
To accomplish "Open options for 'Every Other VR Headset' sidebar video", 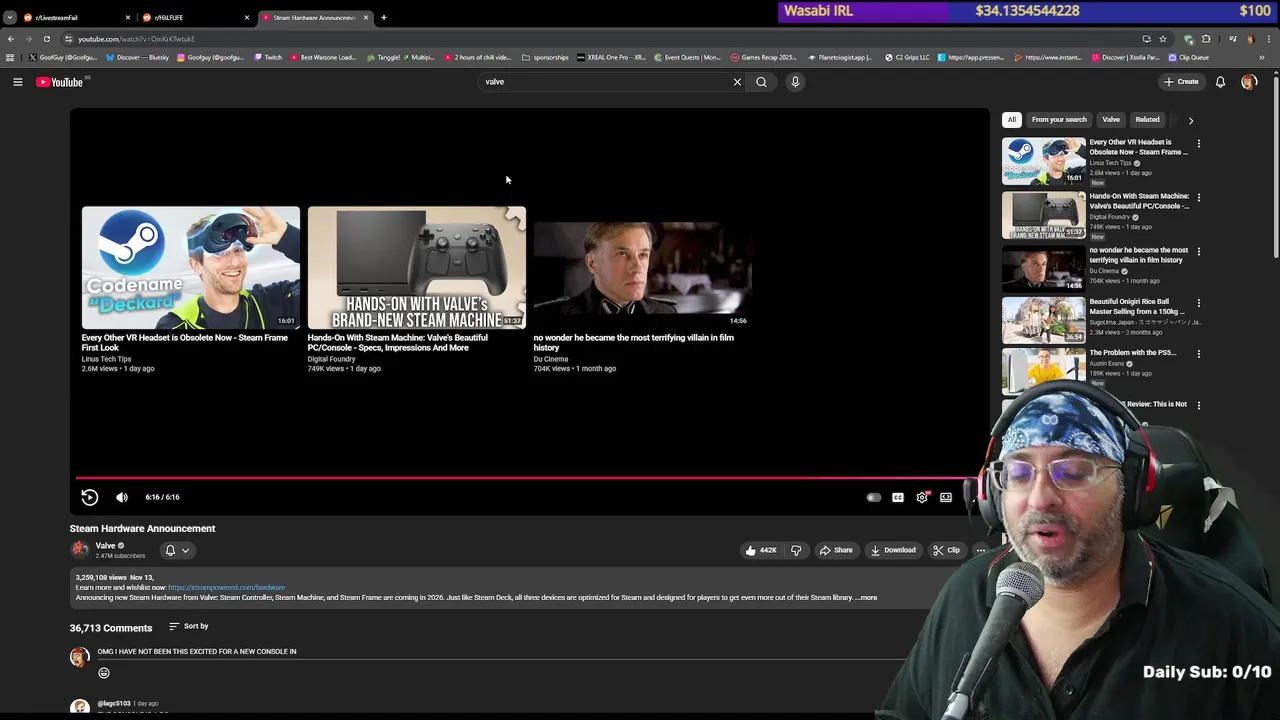I will pyautogui.click(x=1198, y=144).
